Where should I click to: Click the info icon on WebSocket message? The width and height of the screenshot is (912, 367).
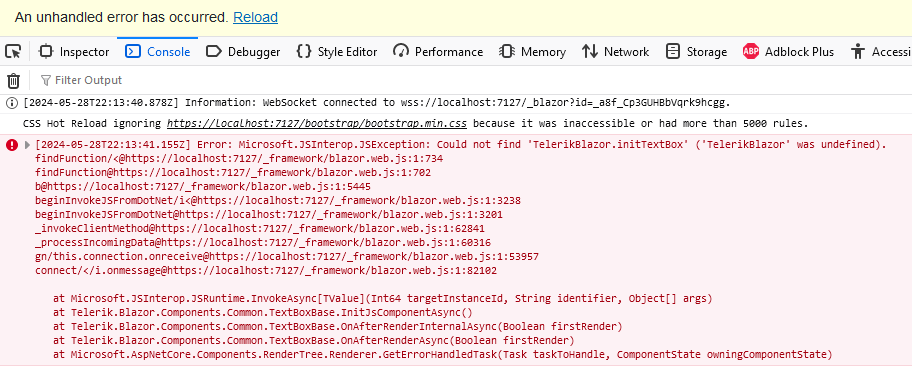(12, 103)
